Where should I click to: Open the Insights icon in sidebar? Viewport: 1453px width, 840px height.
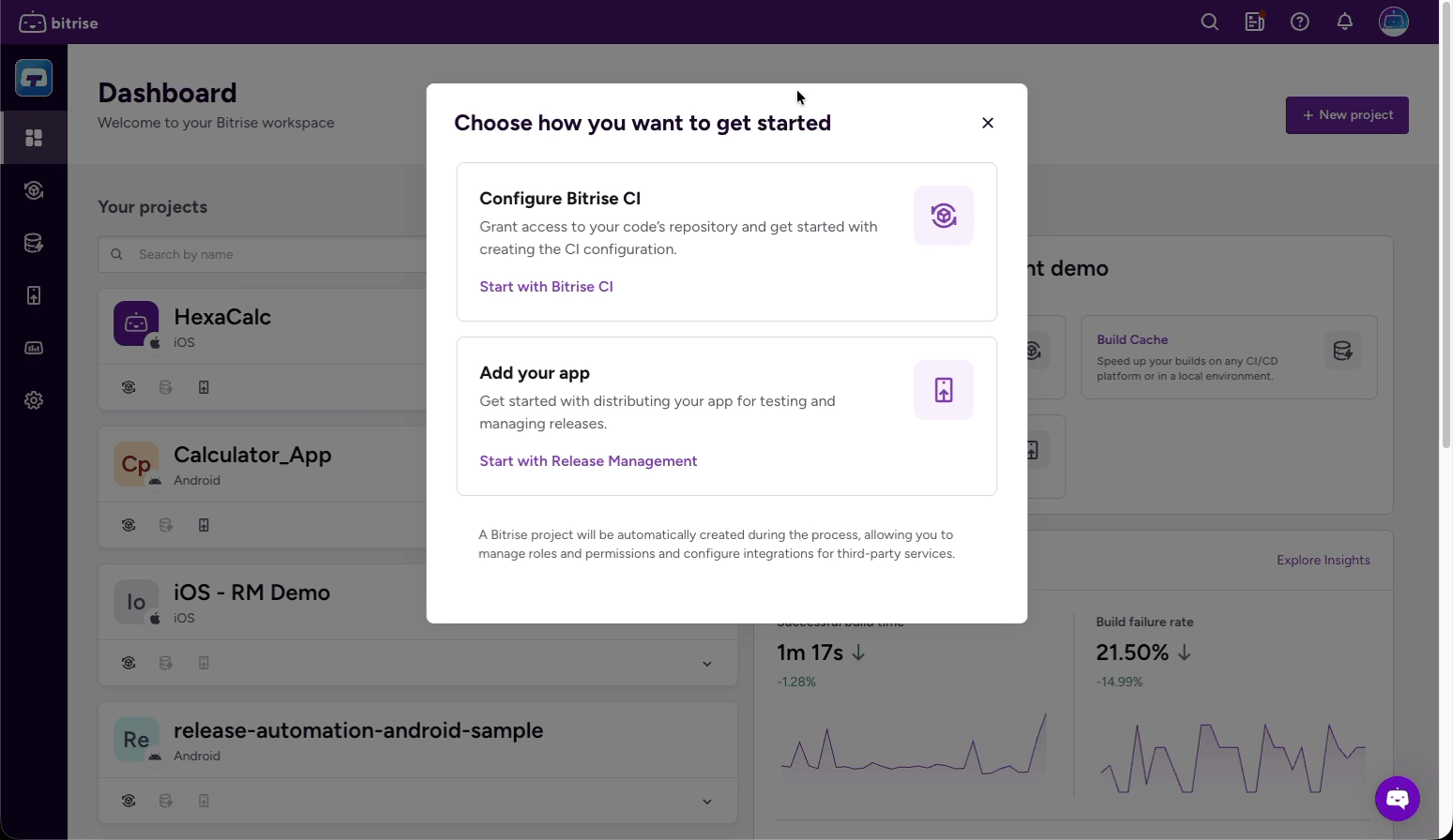coord(34,348)
